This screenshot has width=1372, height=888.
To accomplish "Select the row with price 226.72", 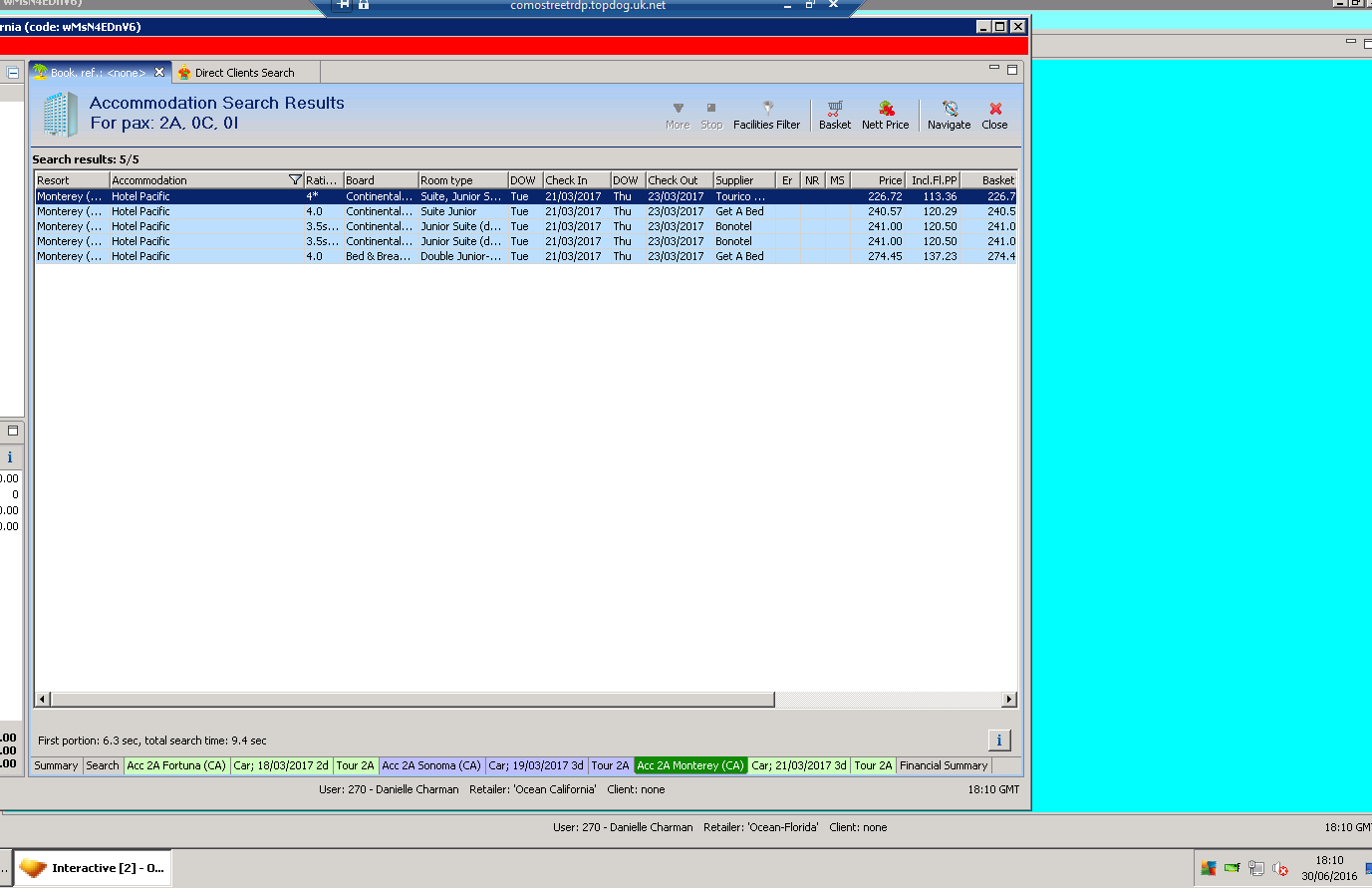I will tap(525, 196).
